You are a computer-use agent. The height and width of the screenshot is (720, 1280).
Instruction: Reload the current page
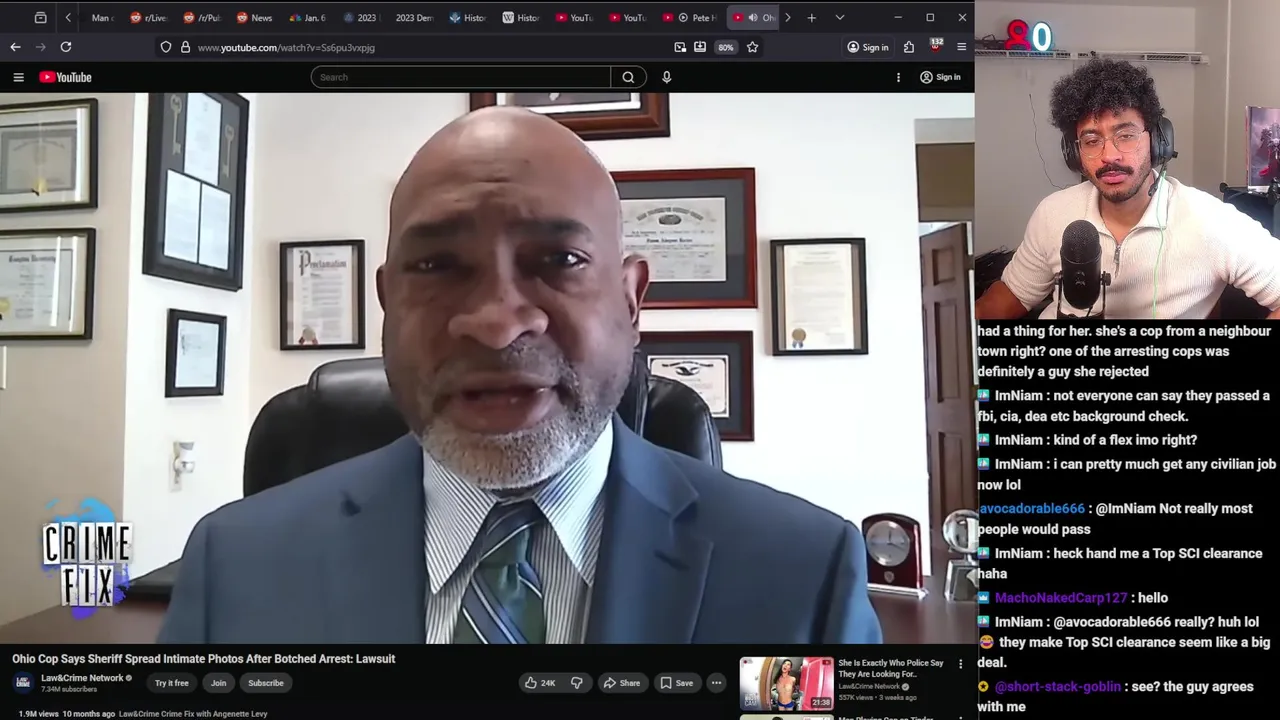66,47
